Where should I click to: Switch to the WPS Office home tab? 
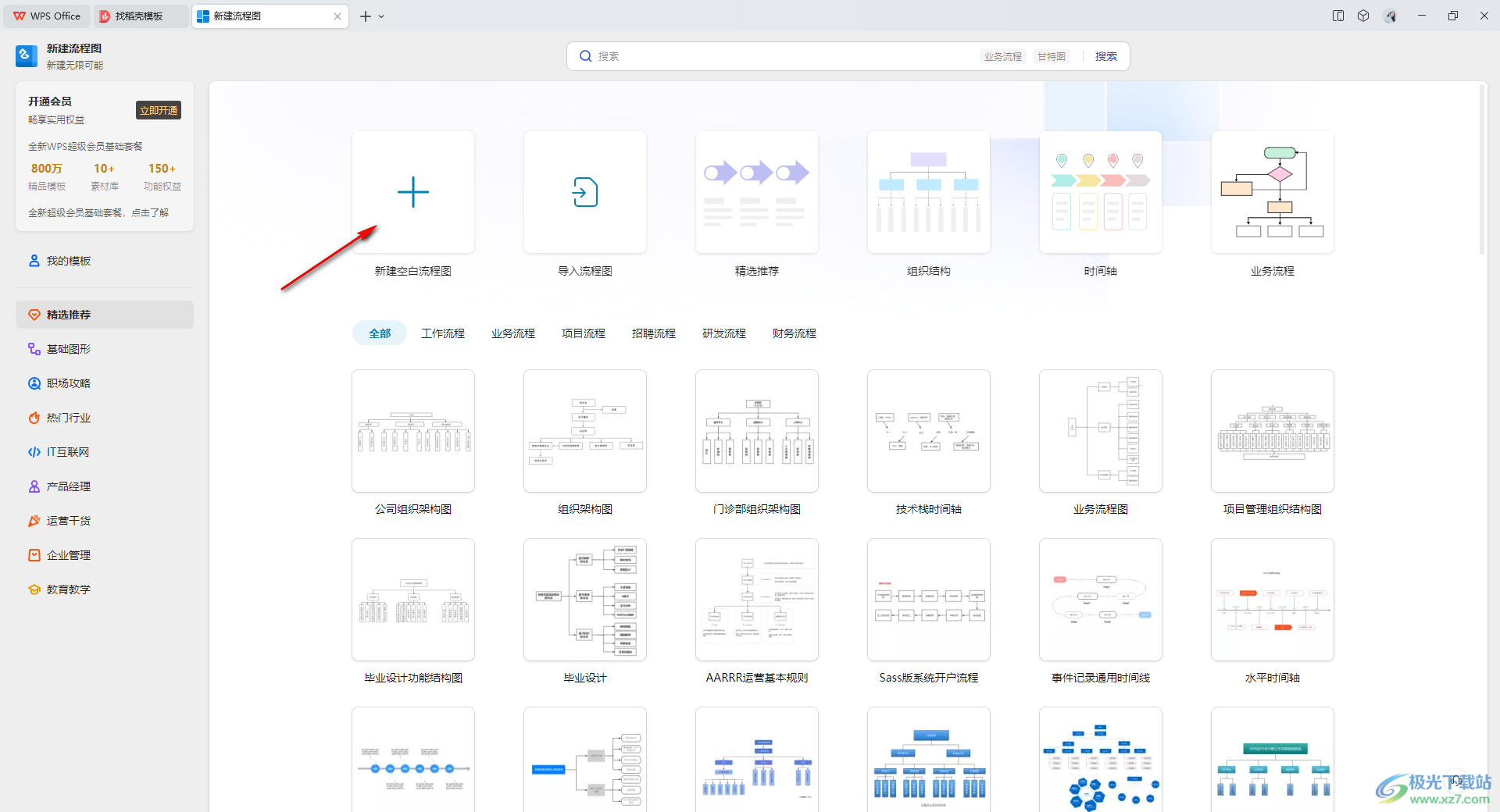(x=47, y=16)
